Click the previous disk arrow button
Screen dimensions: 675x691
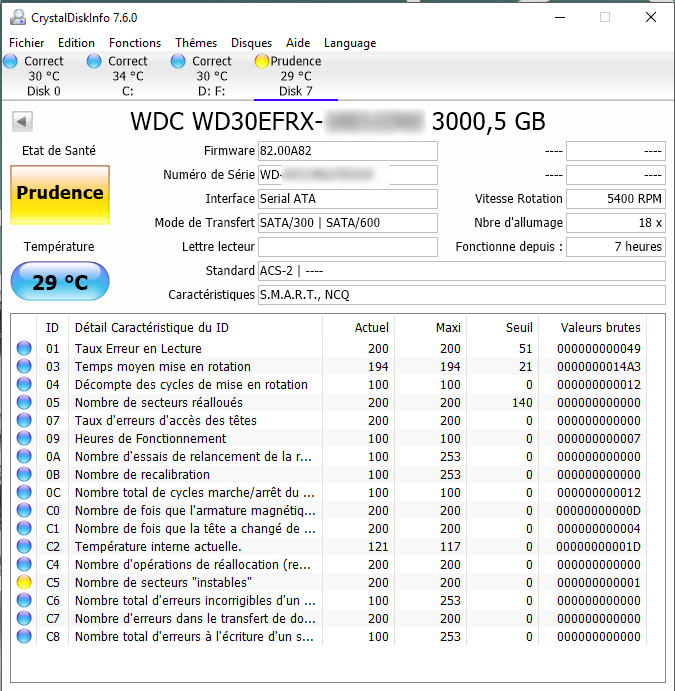click(22, 121)
